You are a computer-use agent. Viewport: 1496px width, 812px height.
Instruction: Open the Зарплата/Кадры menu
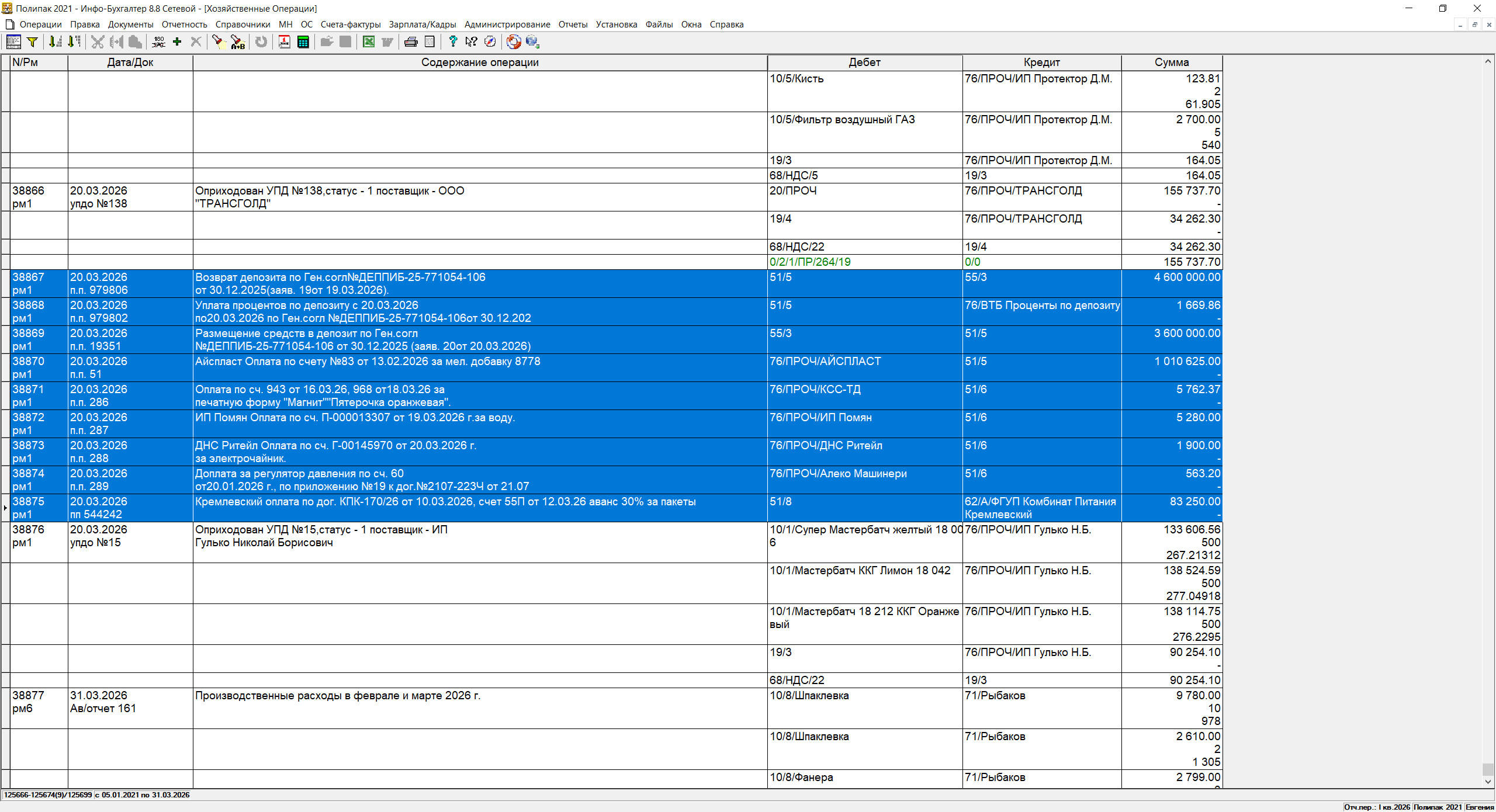pos(422,25)
